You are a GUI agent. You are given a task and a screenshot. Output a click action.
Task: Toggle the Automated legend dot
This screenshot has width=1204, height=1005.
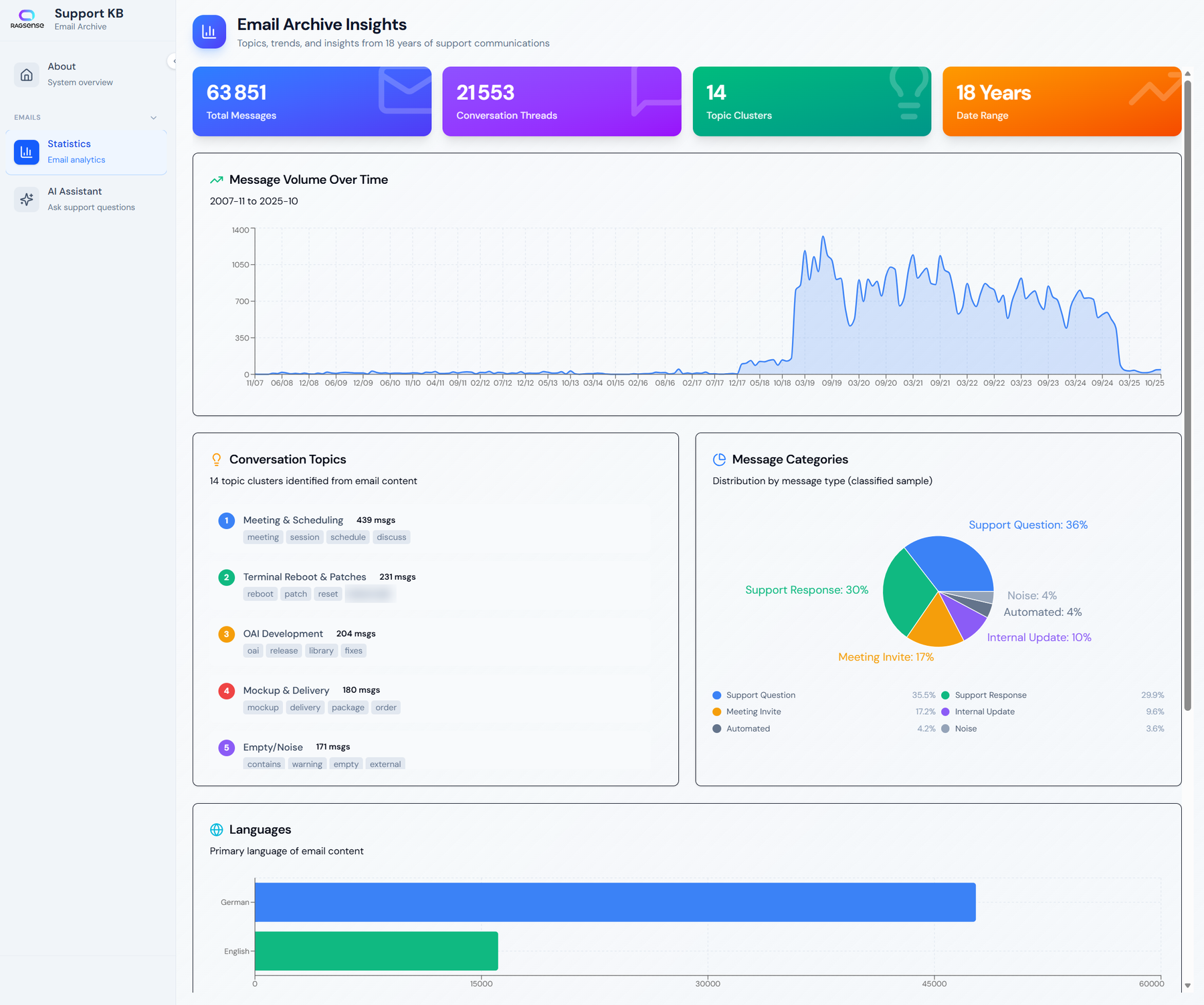click(717, 729)
